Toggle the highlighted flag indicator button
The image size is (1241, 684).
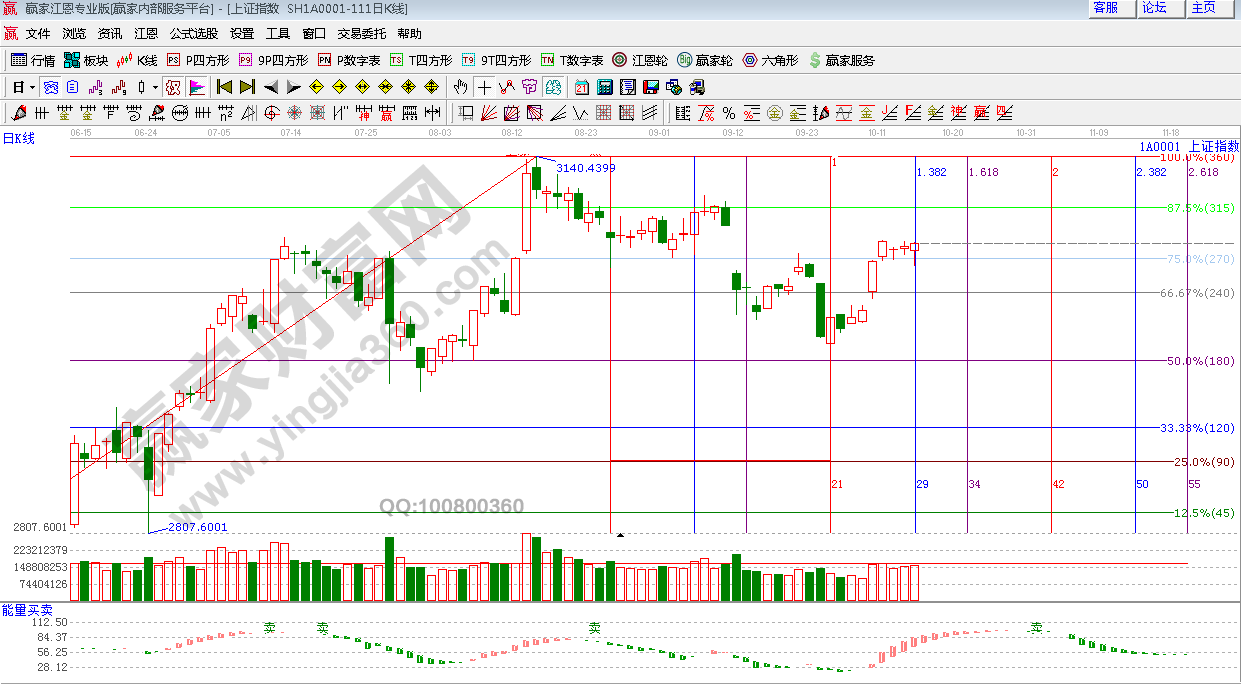click(196, 87)
